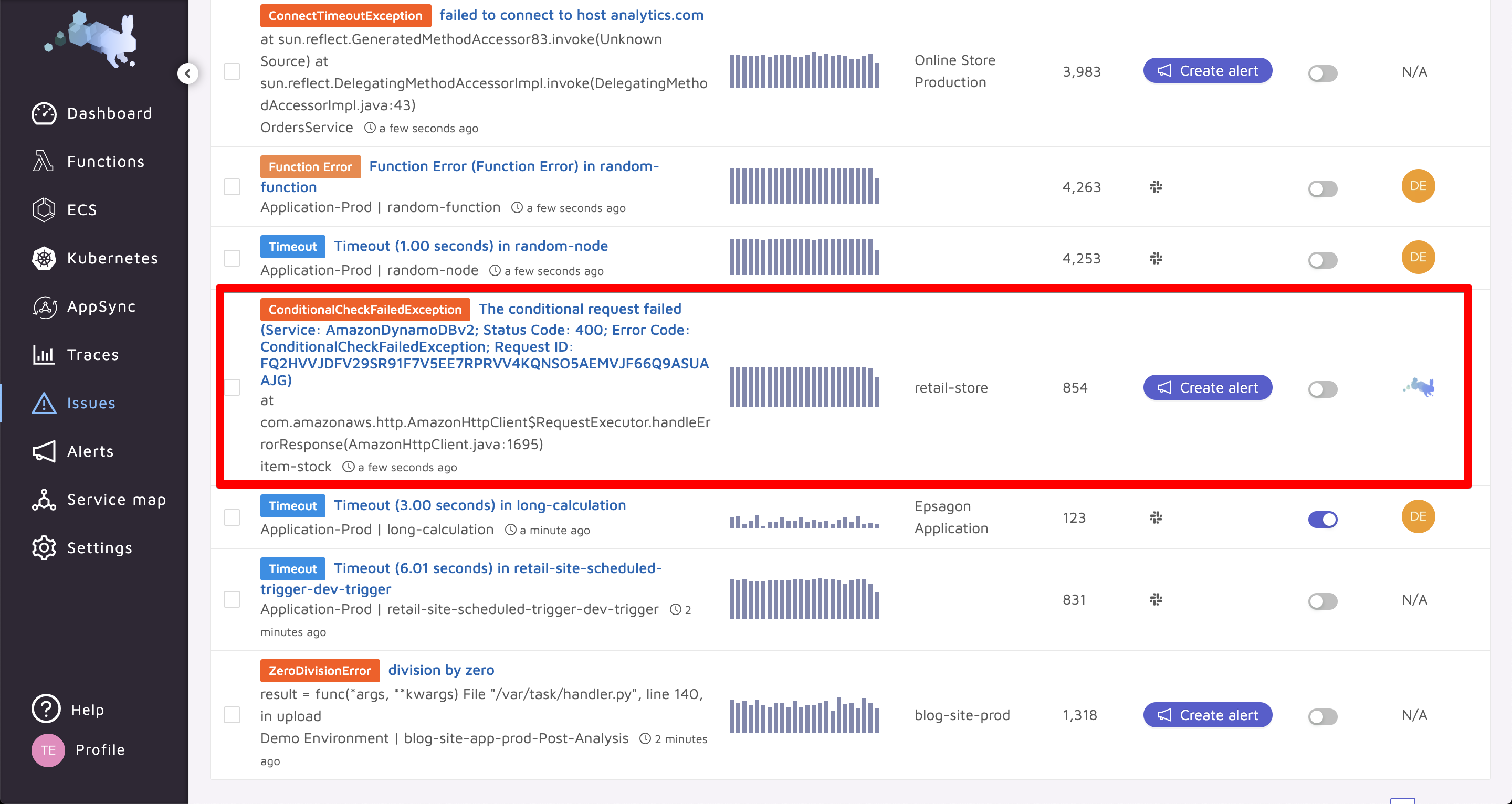Click the ConditionalCheckFailedException orange tag
1512x804 pixels.
365,310
